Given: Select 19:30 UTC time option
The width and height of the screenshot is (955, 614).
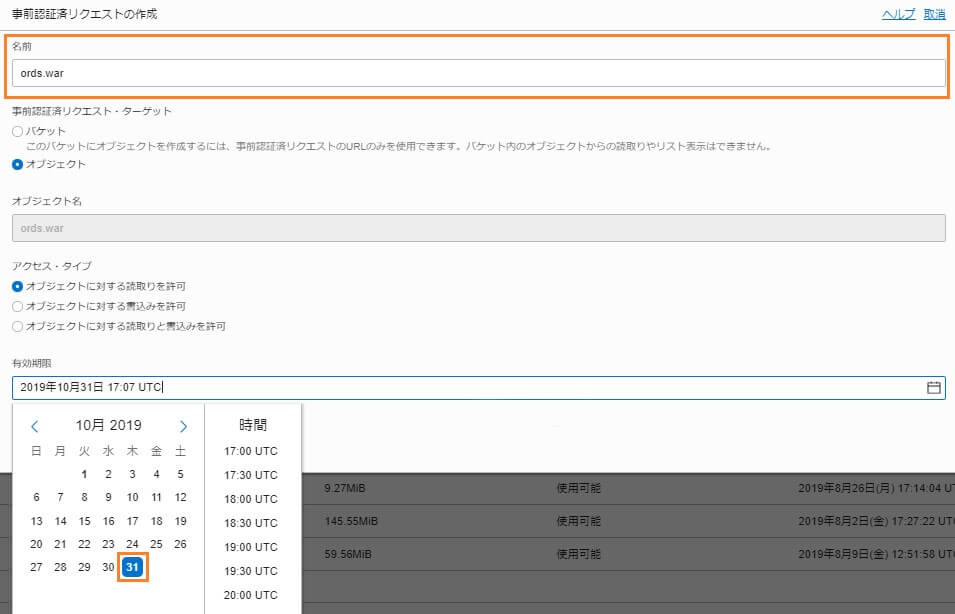Looking at the screenshot, I should click(x=250, y=571).
